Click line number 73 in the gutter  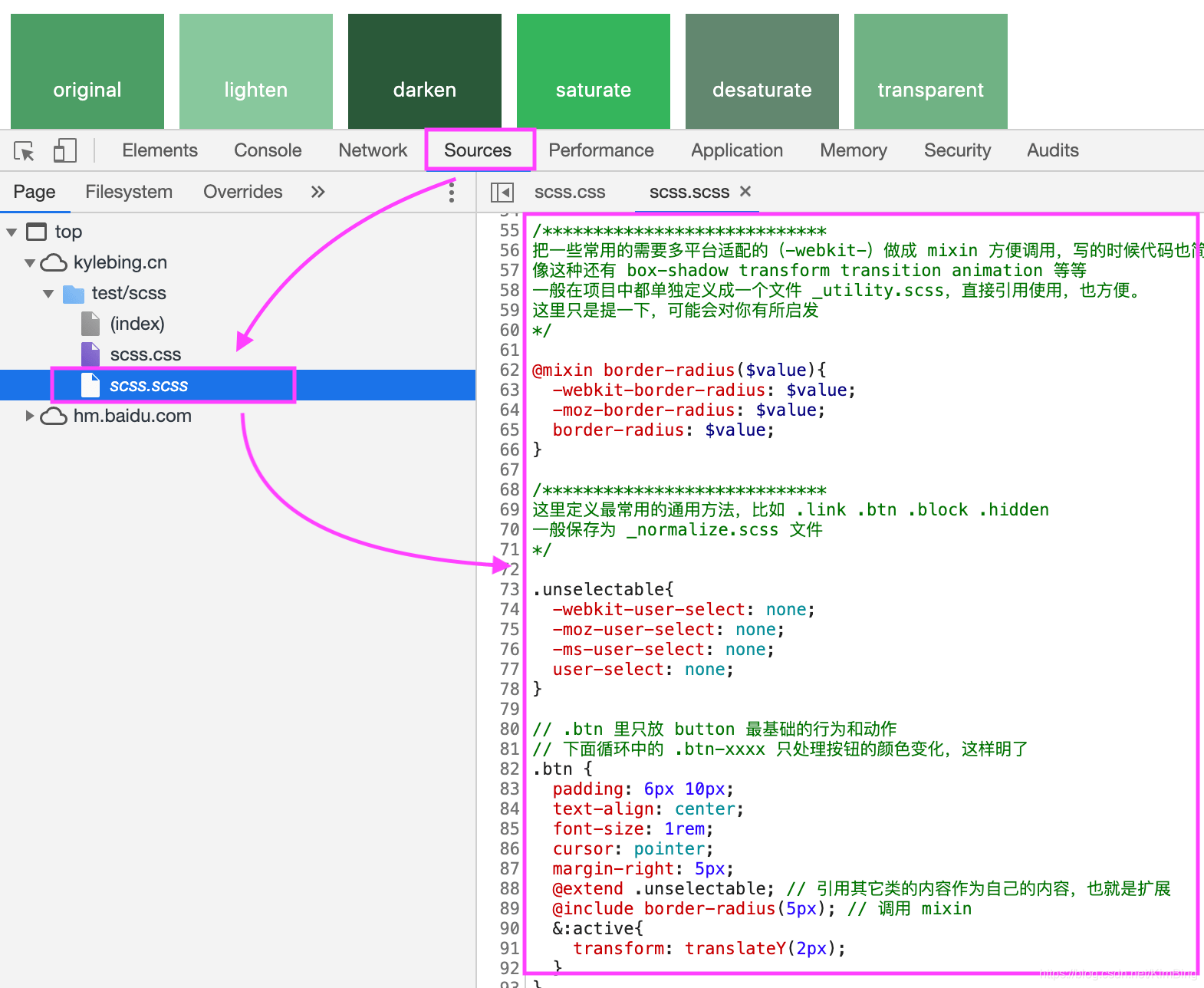coord(509,589)
